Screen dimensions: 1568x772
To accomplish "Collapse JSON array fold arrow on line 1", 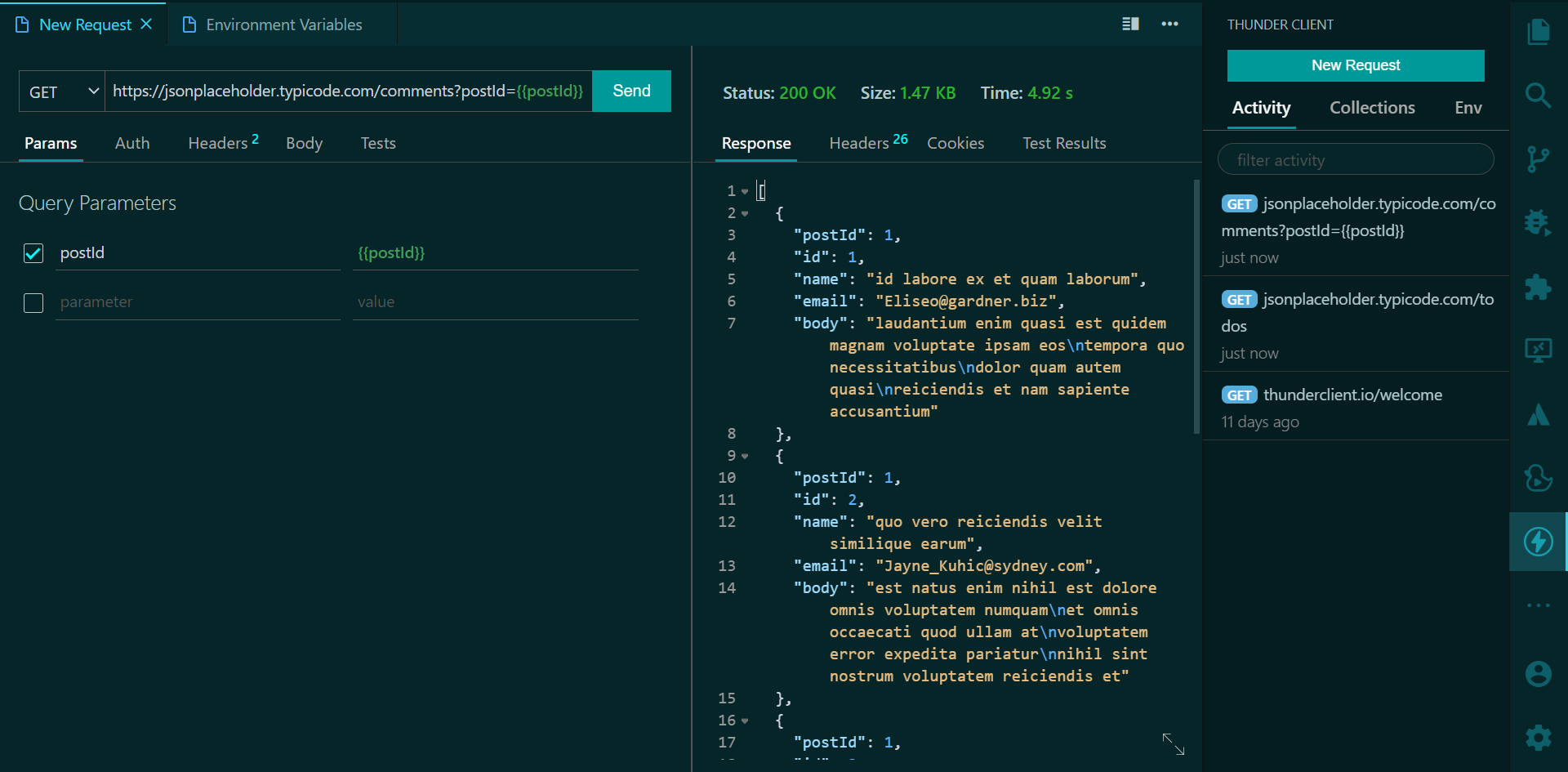I will (745, 191).
